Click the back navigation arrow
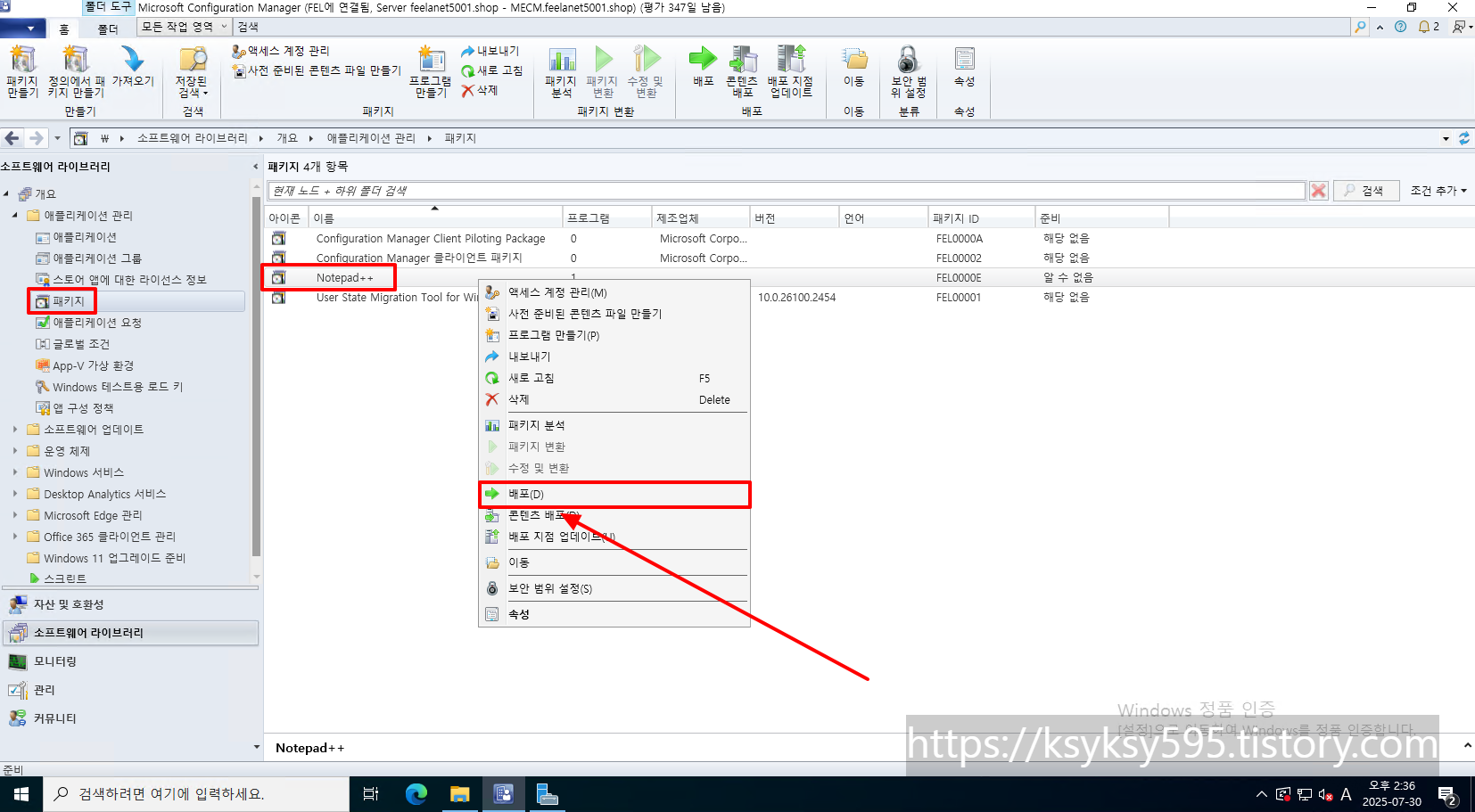This screenshot has width=1475, height=812. click(12, 138)
